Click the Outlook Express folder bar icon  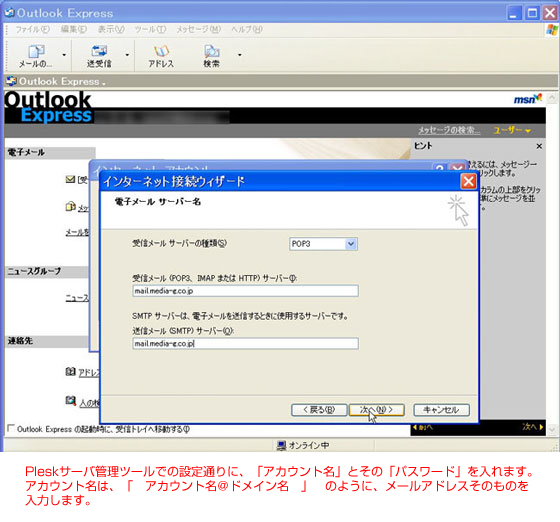click(x=11, y=81)
